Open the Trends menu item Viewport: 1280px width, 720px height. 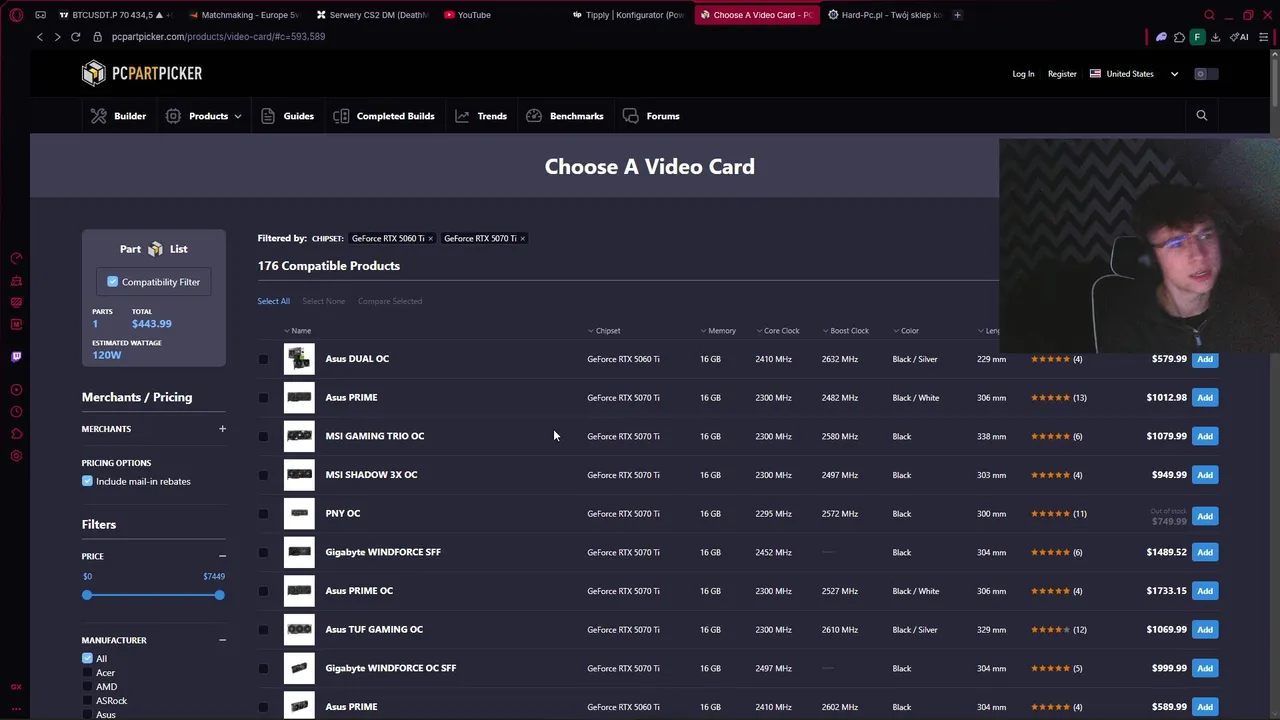coord(481,116)
